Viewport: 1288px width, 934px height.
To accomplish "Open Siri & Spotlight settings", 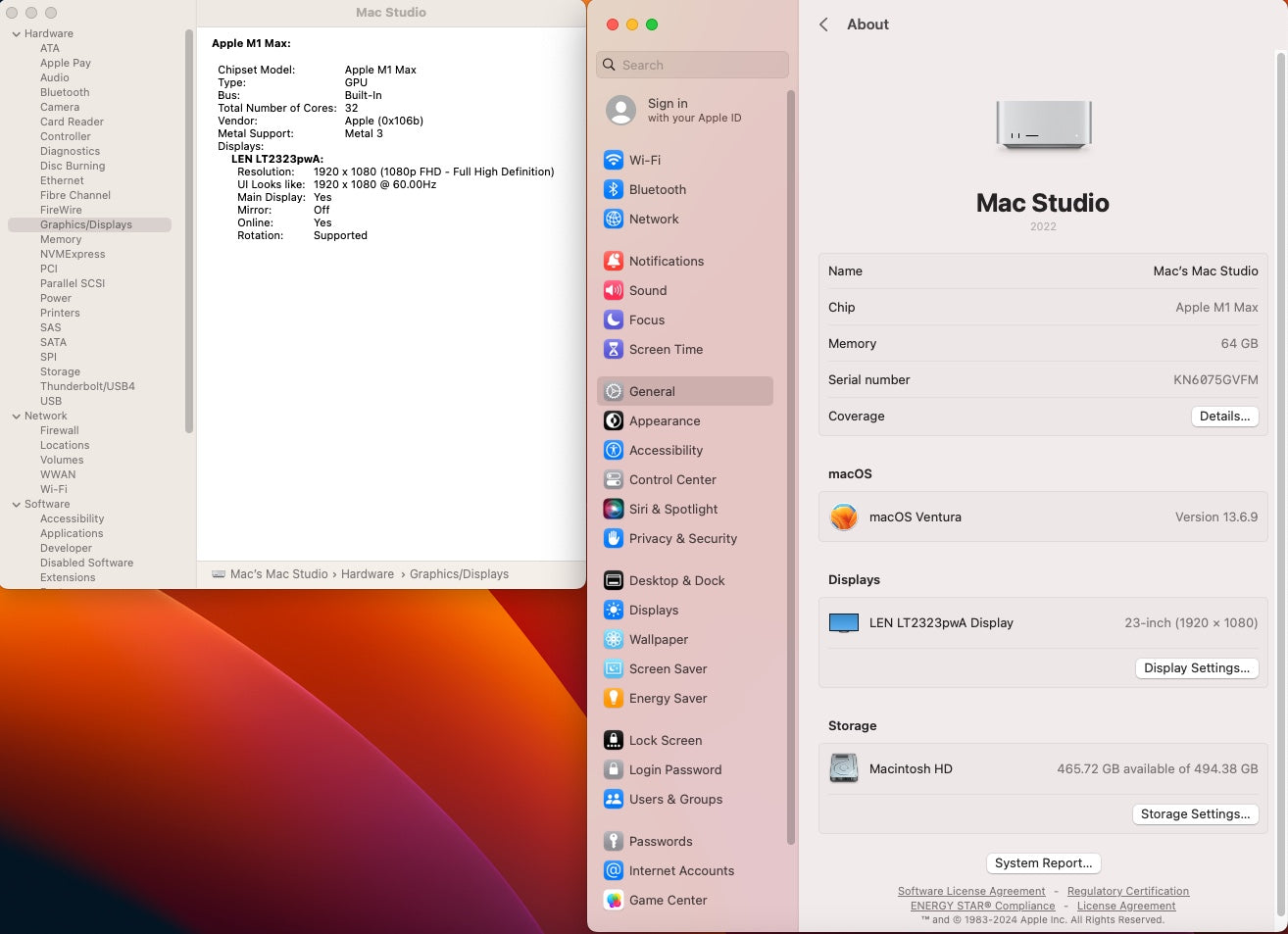I will tap(672, 509).
